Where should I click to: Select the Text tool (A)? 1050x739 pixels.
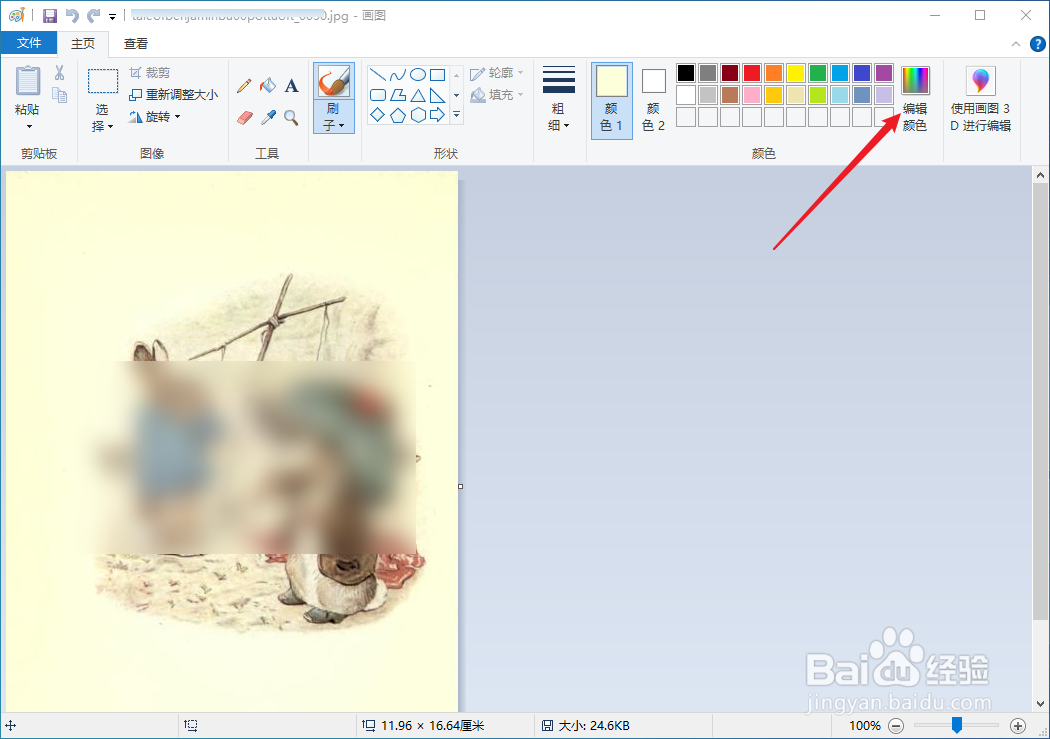[291, 86]
